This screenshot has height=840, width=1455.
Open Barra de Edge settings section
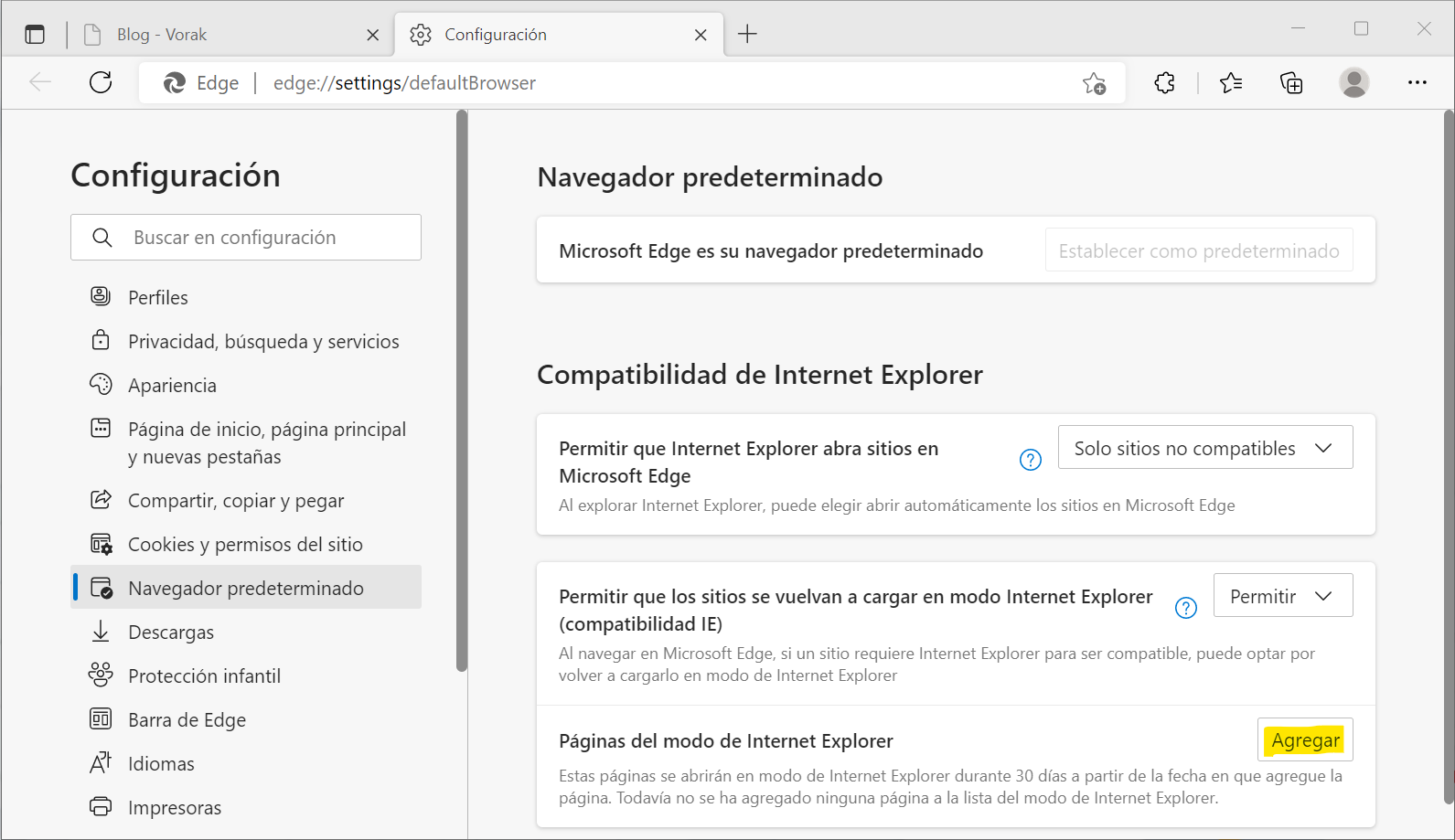click(x=246, y=719)
